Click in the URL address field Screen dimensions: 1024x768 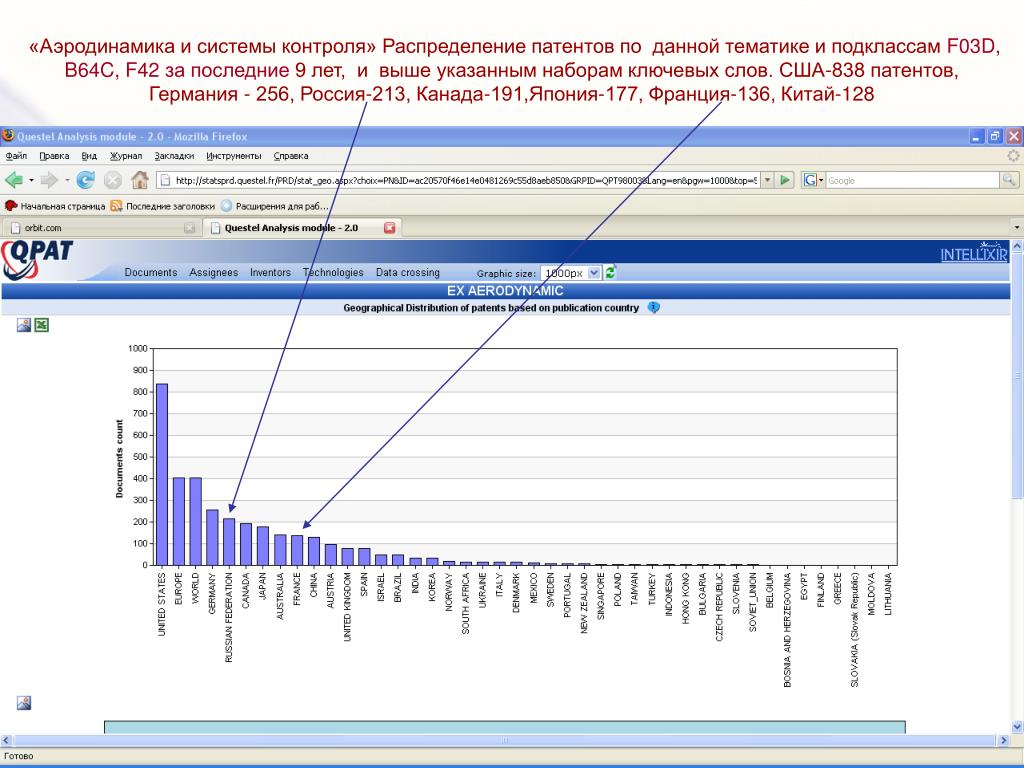(466, 180)
